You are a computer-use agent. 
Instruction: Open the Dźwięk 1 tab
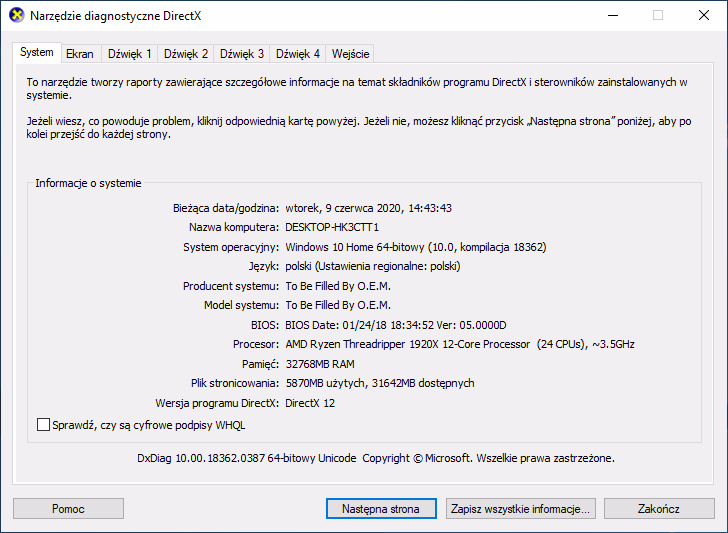click(130, 54)
